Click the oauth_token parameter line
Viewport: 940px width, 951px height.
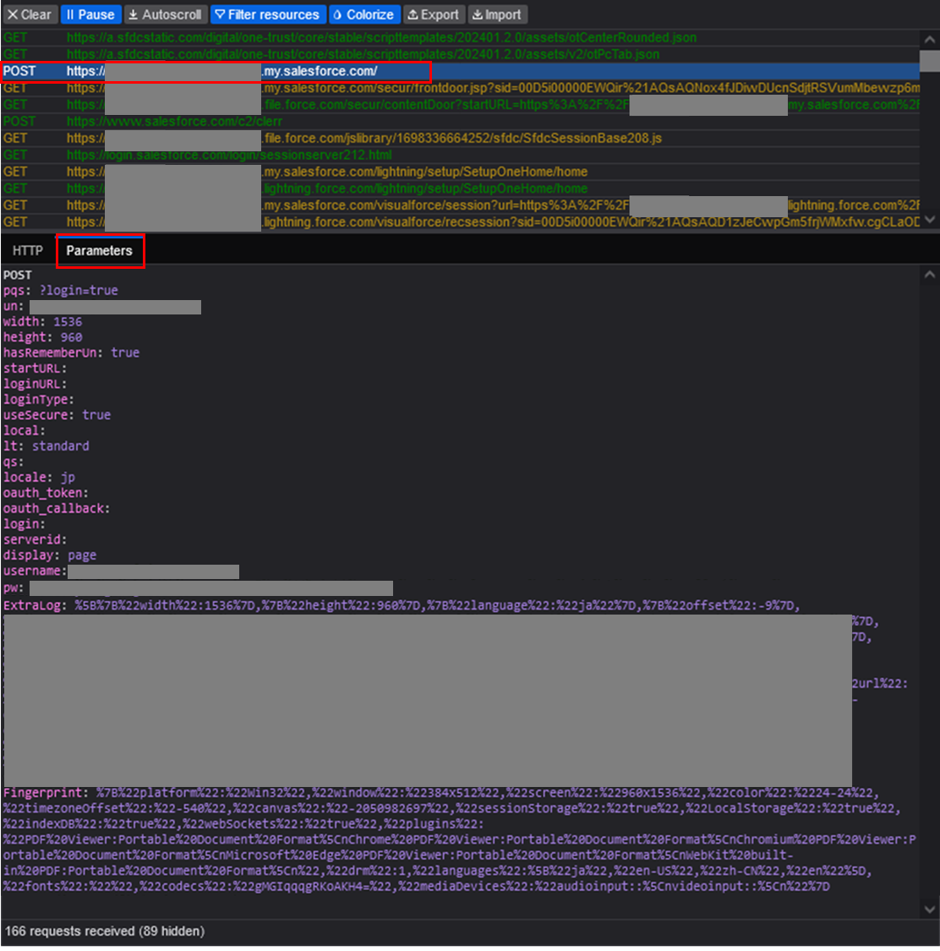pos(45,493)
